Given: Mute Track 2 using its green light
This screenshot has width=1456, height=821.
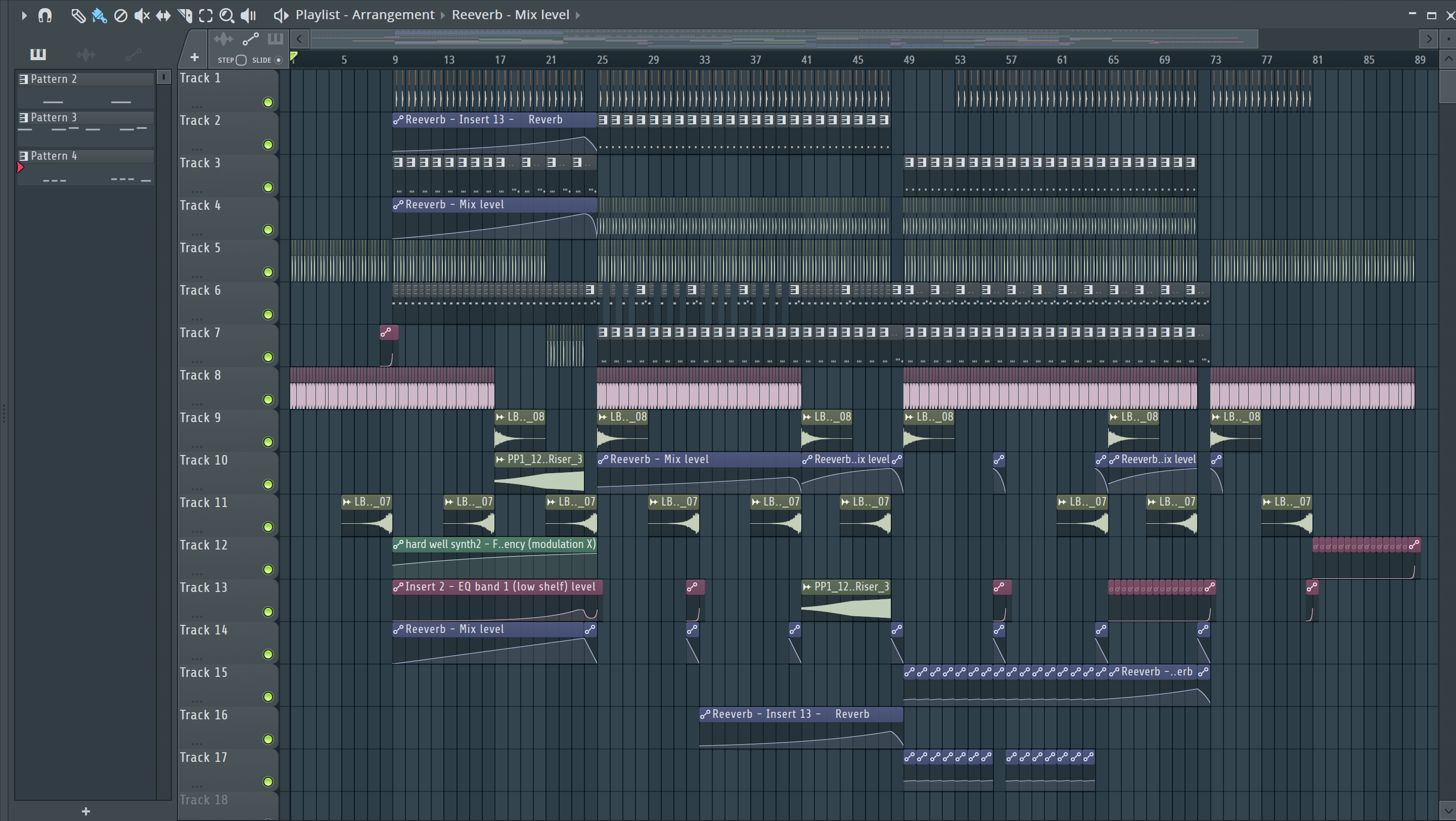Looking at the screenshot, I should (268, 145).
